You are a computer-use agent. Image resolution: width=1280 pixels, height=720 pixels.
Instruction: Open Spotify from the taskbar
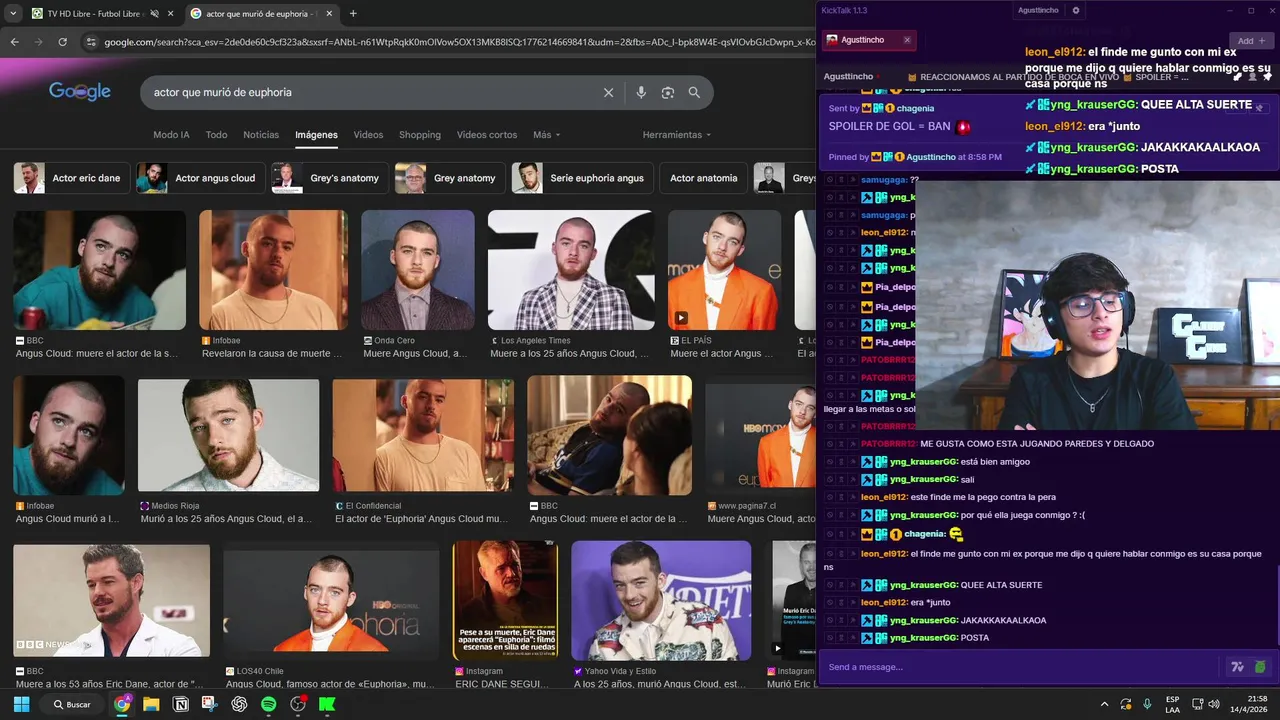(268, 704)
